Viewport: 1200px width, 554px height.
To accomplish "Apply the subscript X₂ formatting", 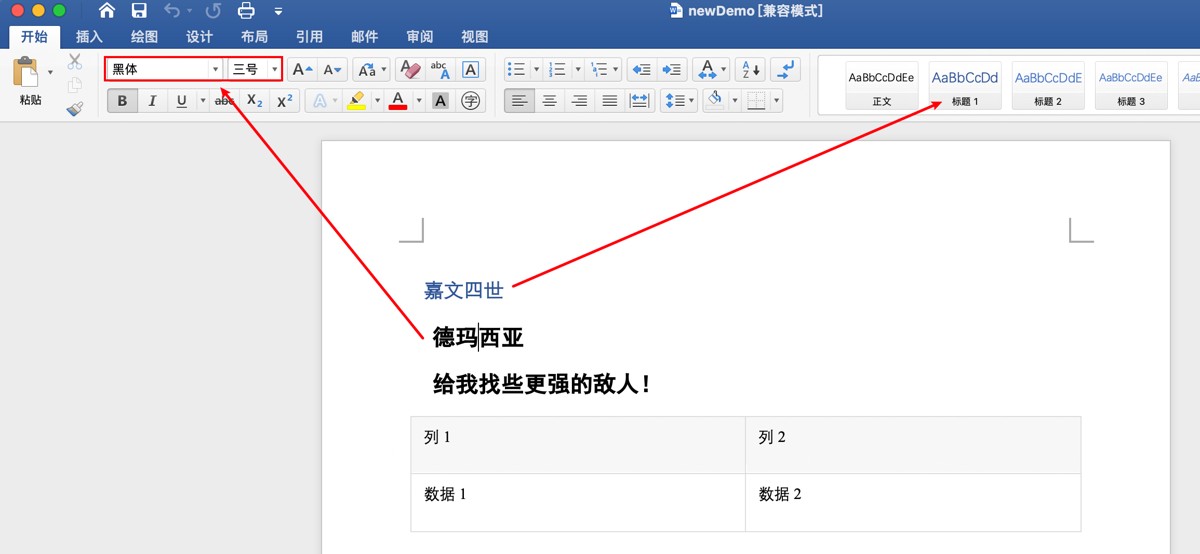I will (x=255, y=100).
